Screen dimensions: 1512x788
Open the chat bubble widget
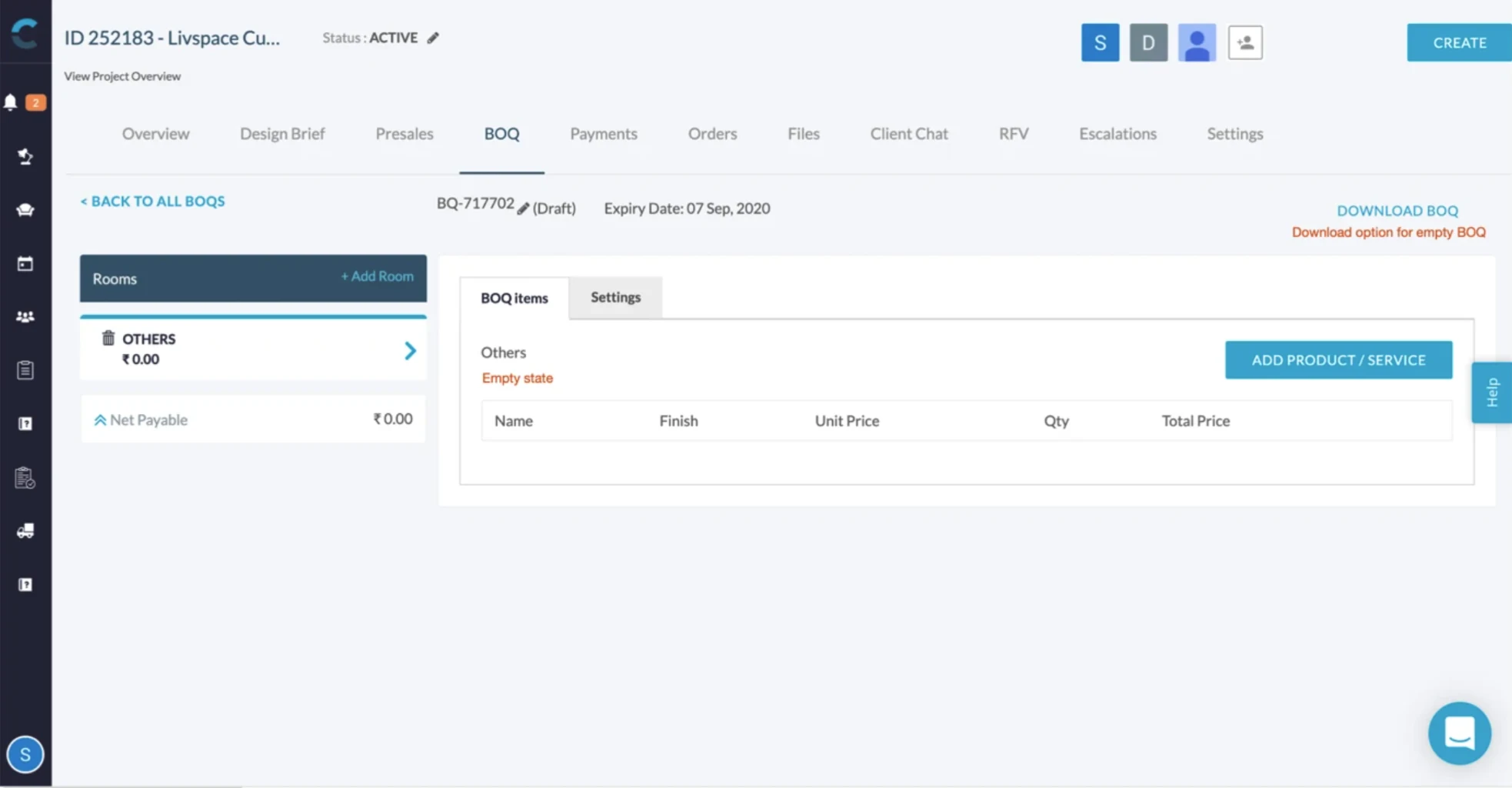[x=1459, y=733]
